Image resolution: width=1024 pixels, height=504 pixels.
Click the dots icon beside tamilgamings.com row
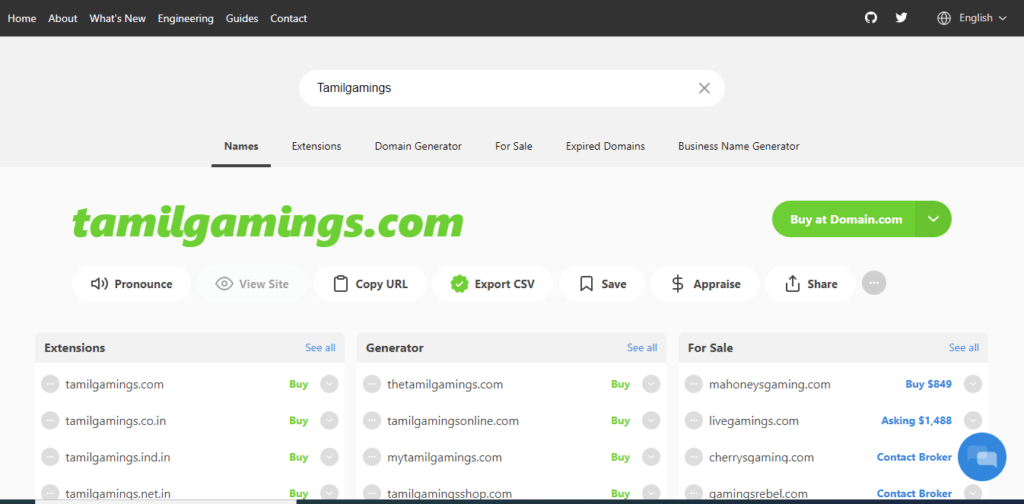[50, 384]
